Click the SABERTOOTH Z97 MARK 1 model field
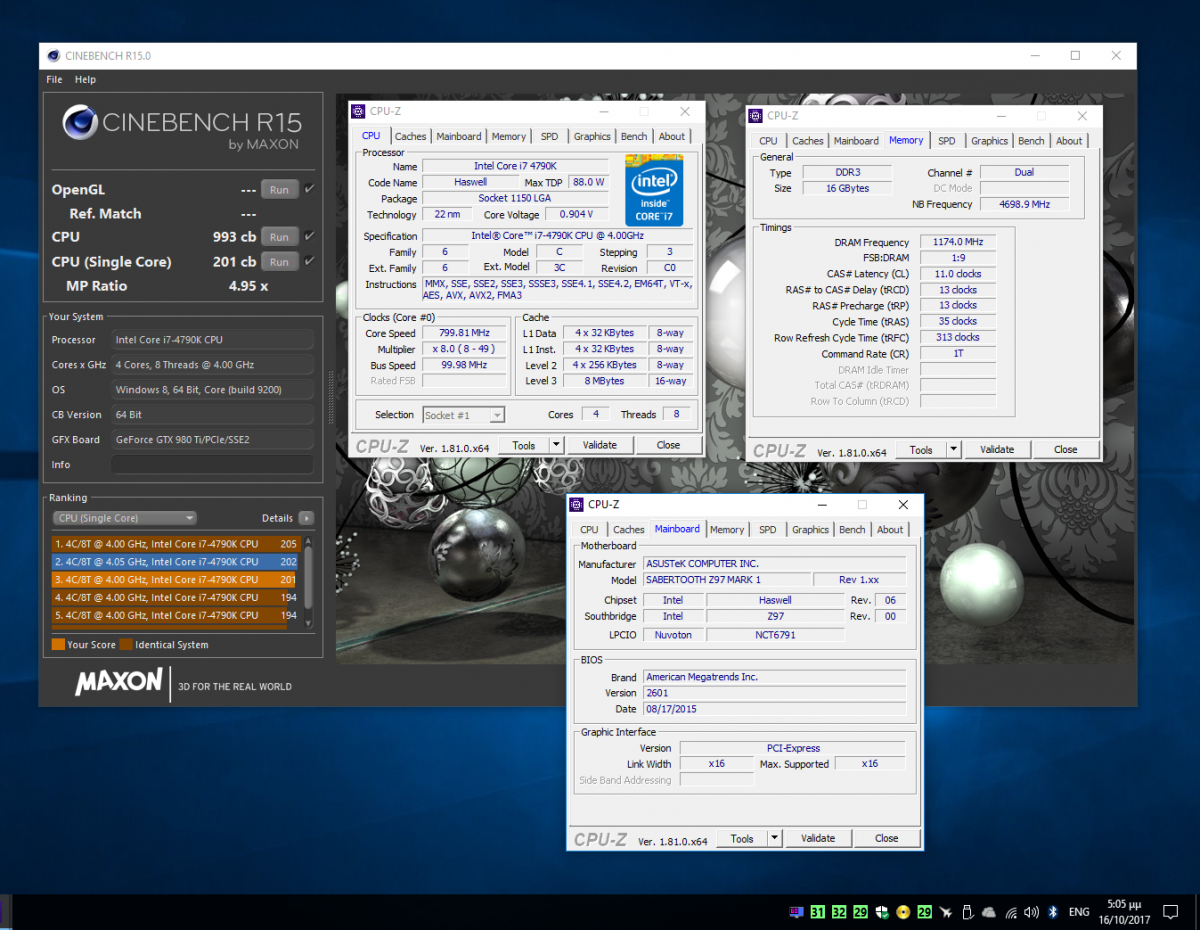The height and width of the screenshot is (930, 1200). coord(725,580)
